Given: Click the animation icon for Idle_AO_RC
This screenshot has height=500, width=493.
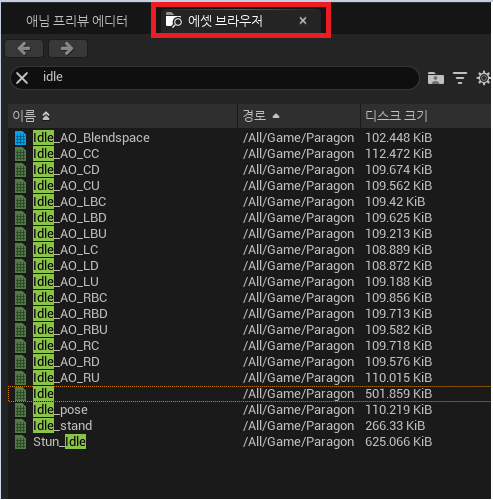Looking at the screenshot, I should click(x=20, y=346).
